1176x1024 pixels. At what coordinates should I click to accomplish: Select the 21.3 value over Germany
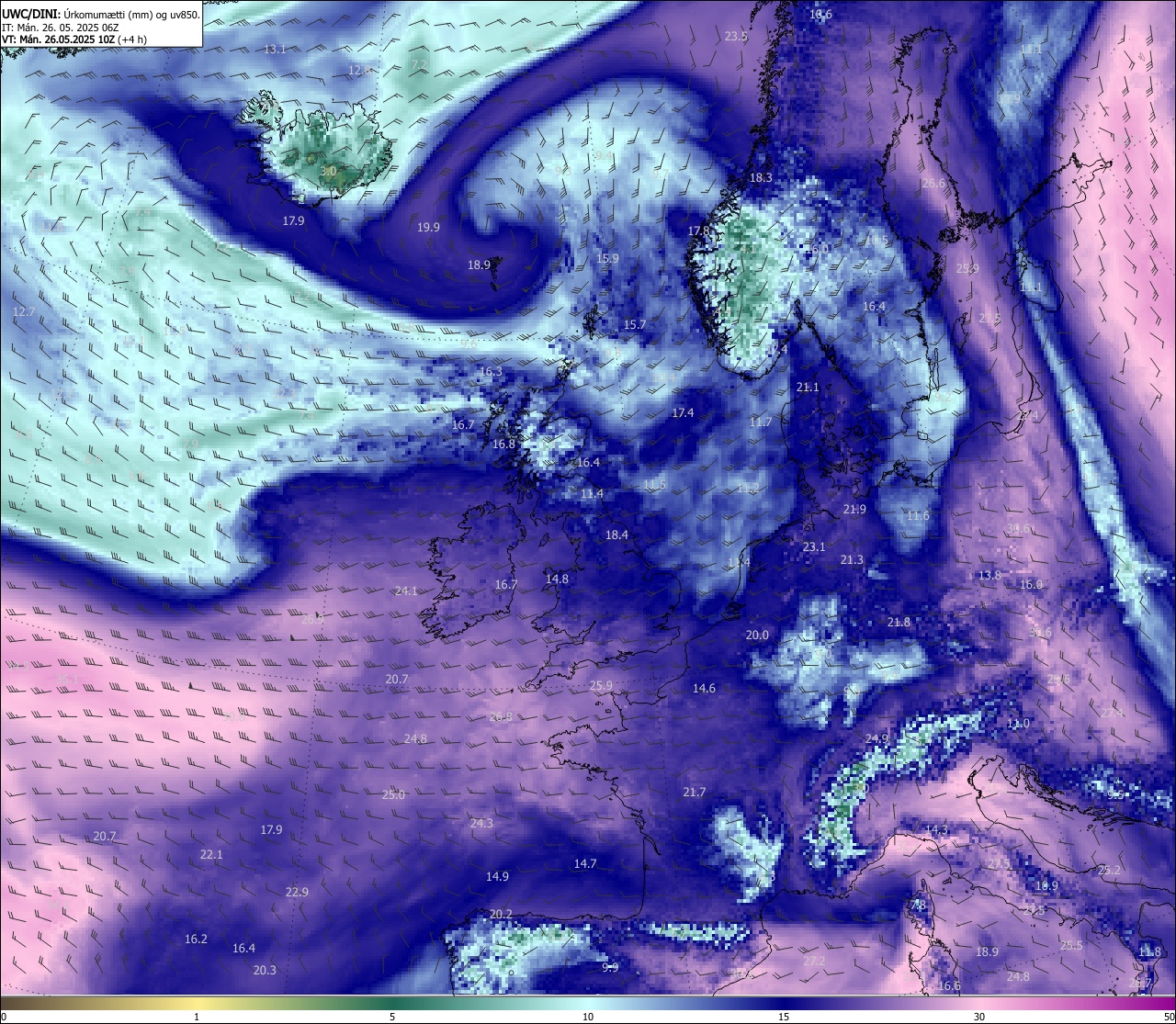coord(852,560)
